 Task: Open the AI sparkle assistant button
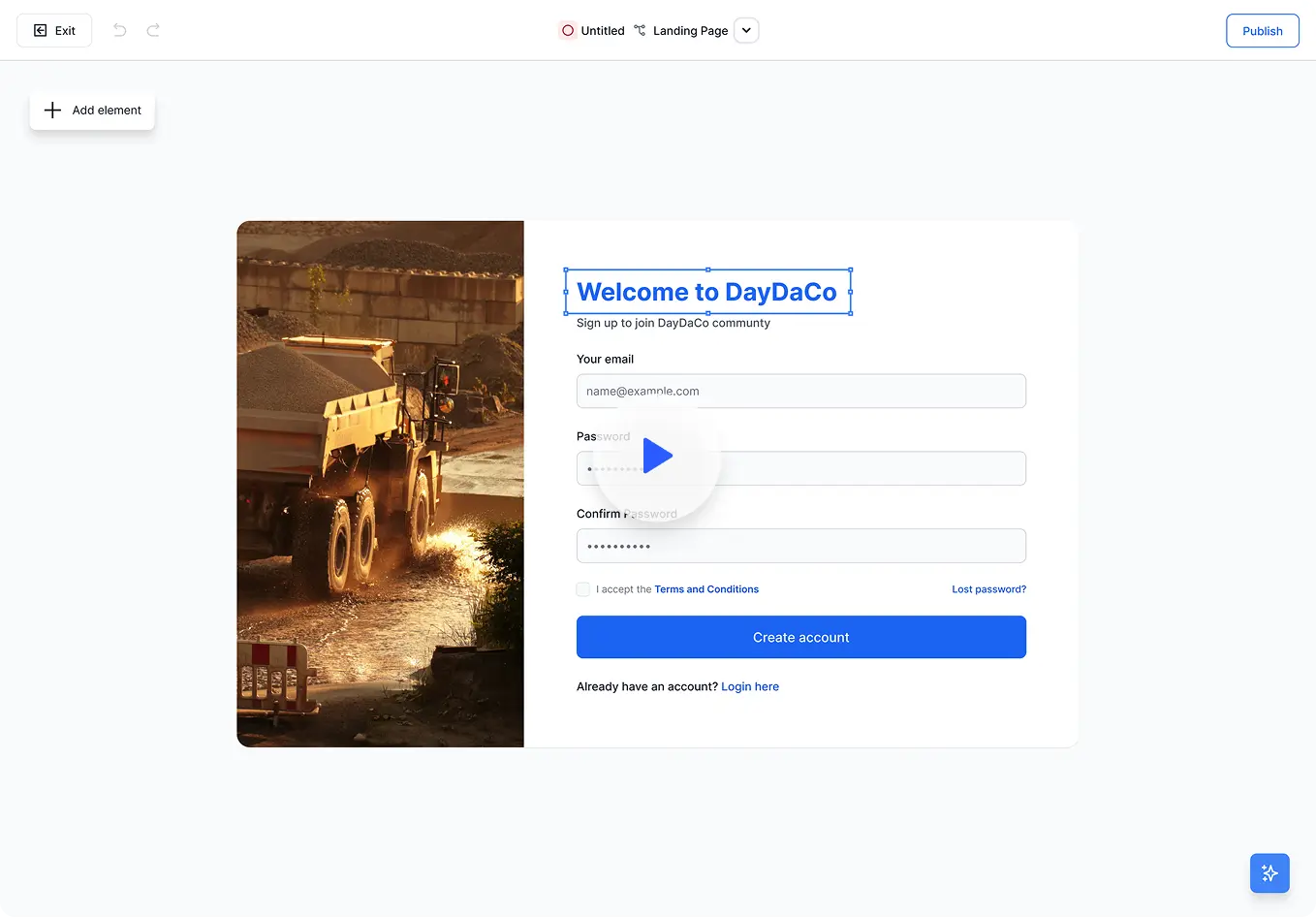point(1269,873)
